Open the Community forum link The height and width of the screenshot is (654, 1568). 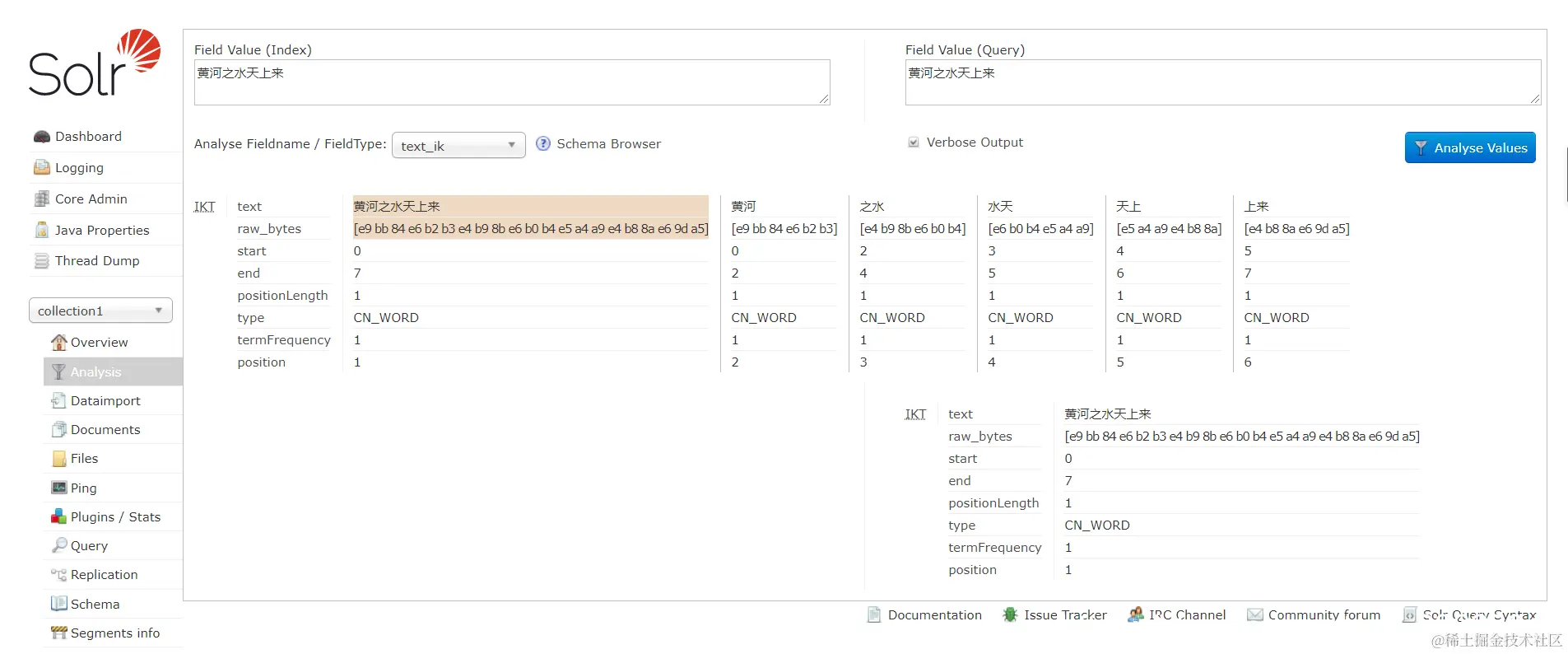click(1324, 615)
